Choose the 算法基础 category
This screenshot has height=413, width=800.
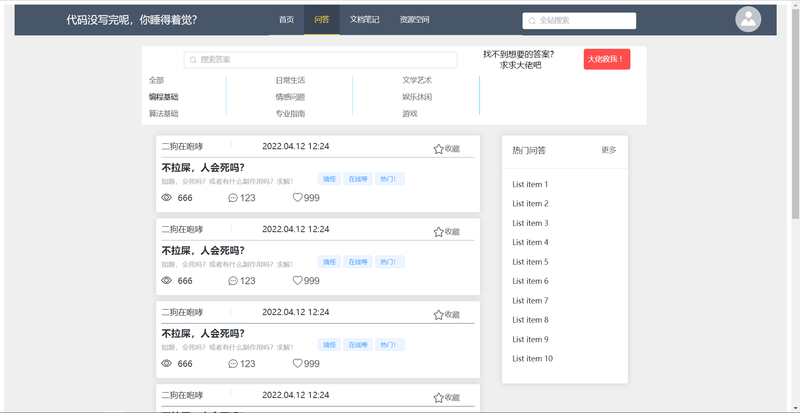[164, 114]
